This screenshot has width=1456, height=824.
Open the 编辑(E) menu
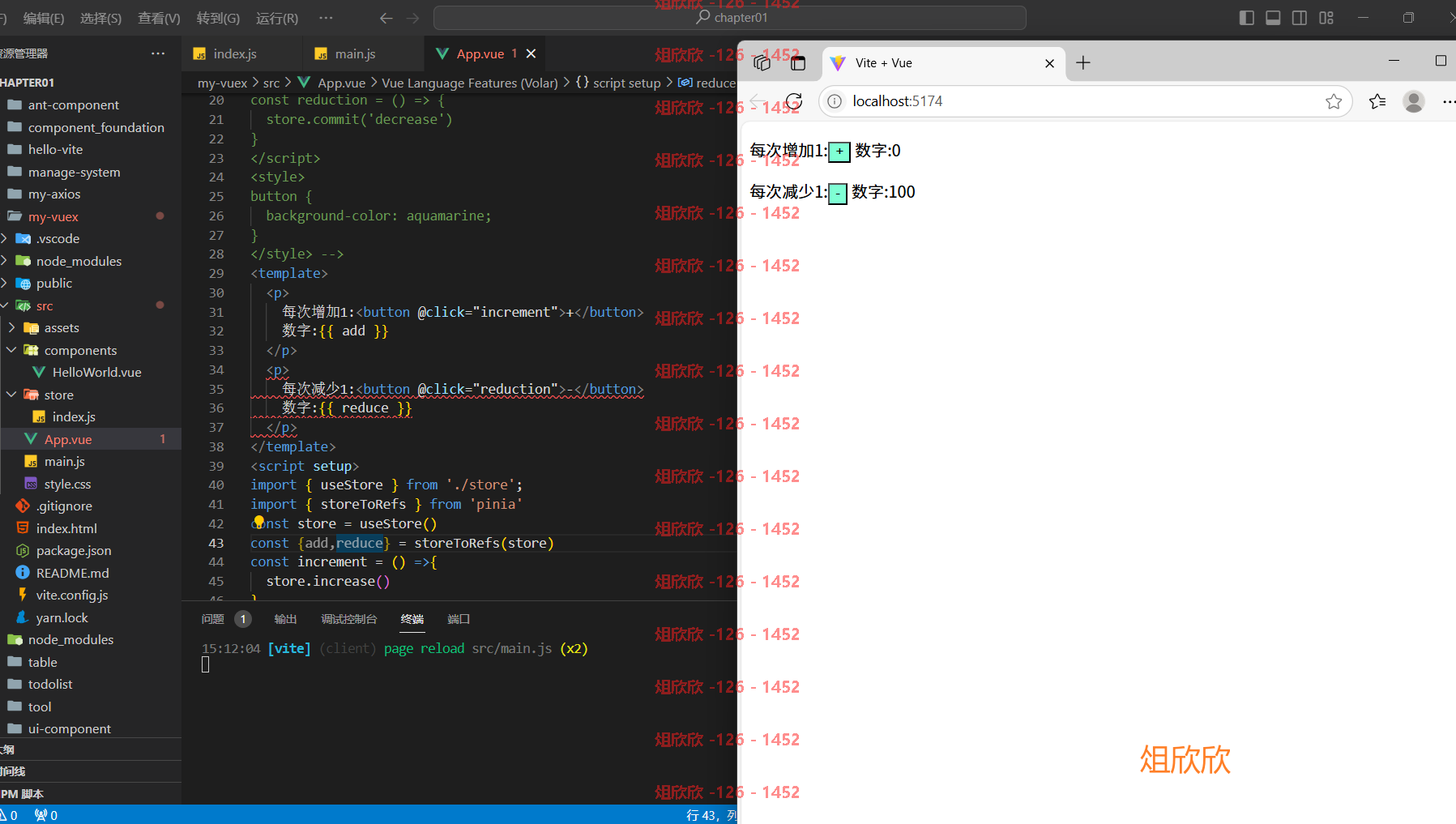pyautogui.click(x=44, y=18)
